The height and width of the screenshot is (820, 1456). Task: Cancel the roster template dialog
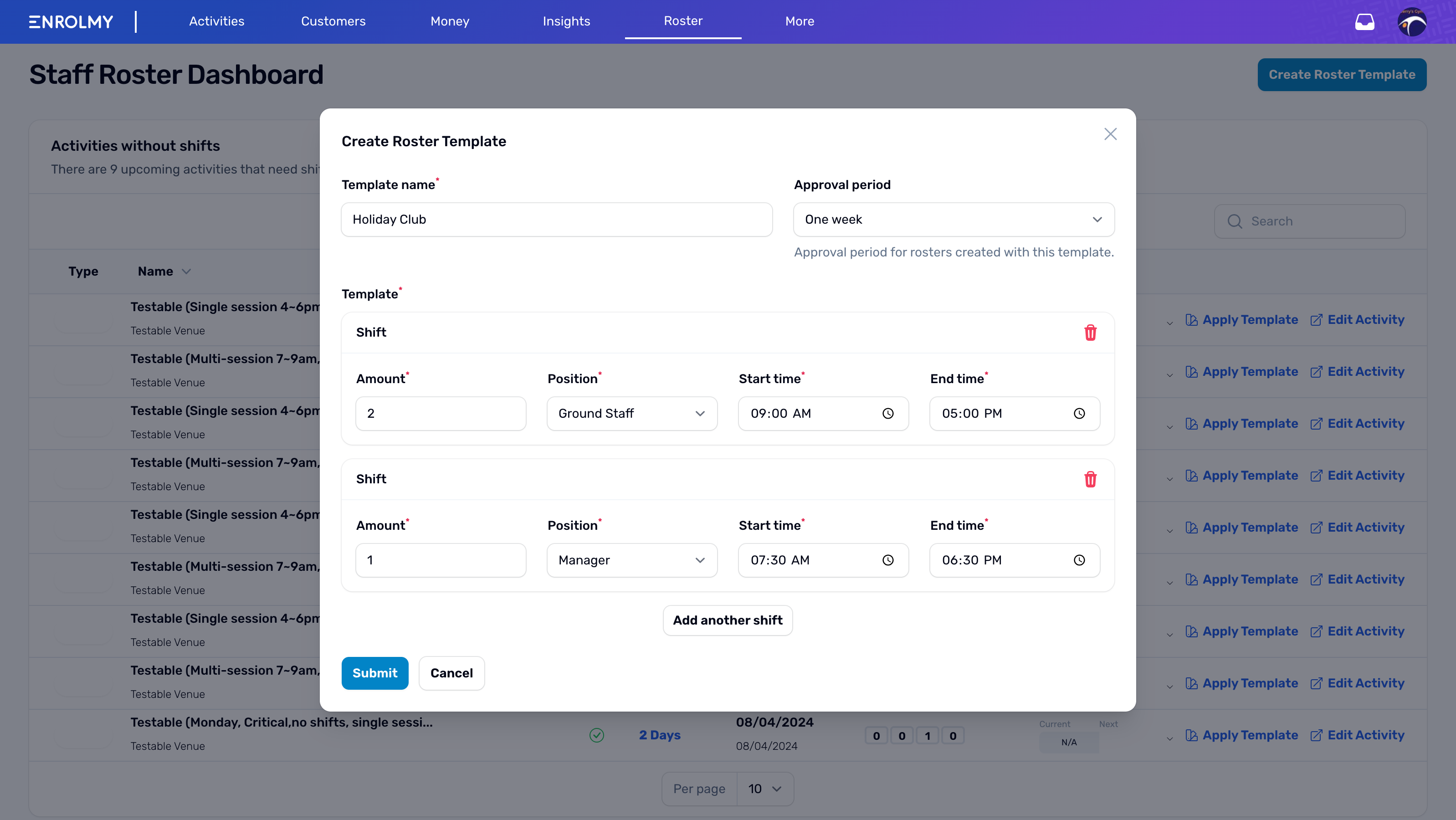click(451, 673)
